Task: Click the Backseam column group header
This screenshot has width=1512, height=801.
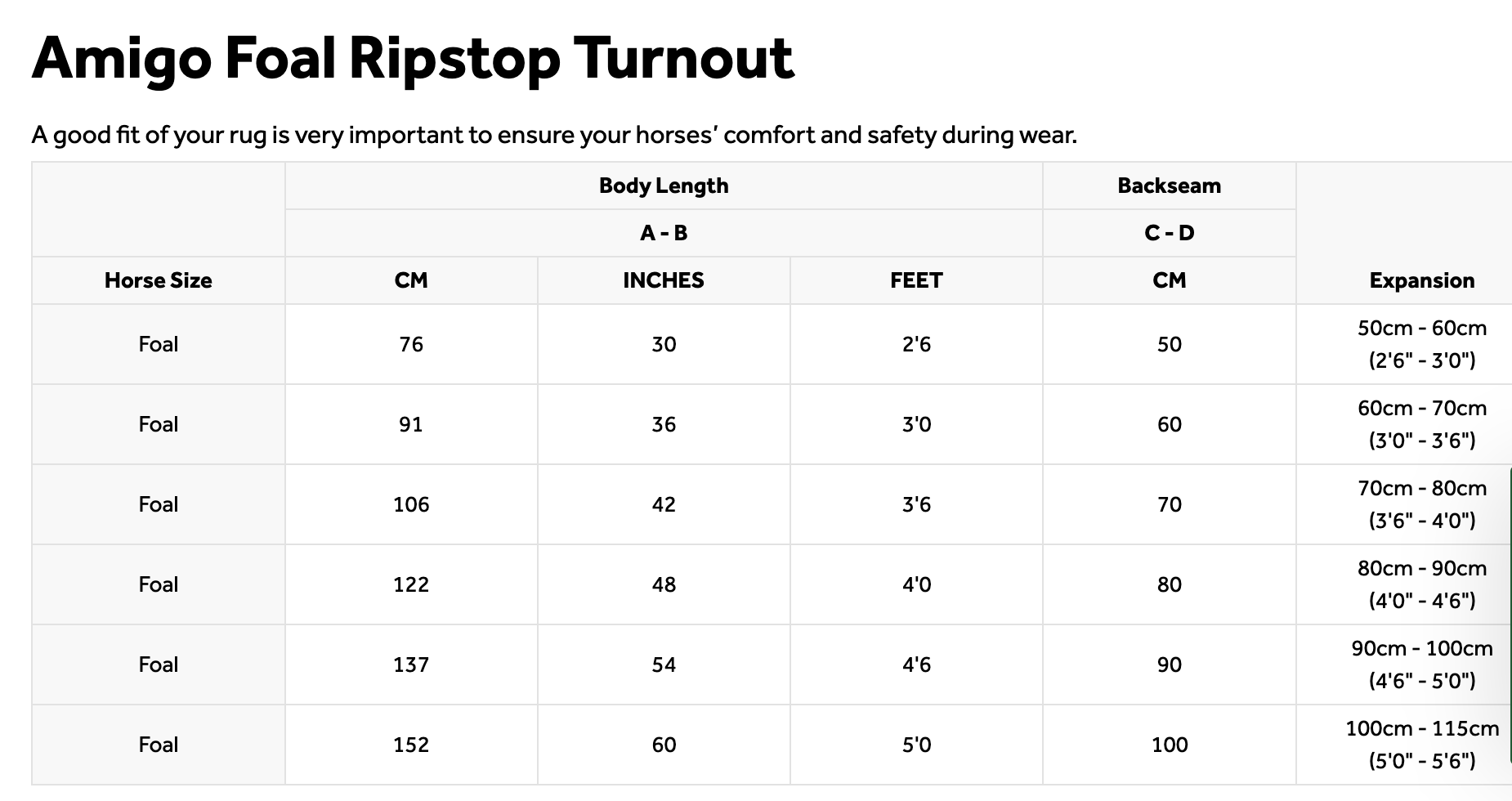Action: [x=1169, y=186]
